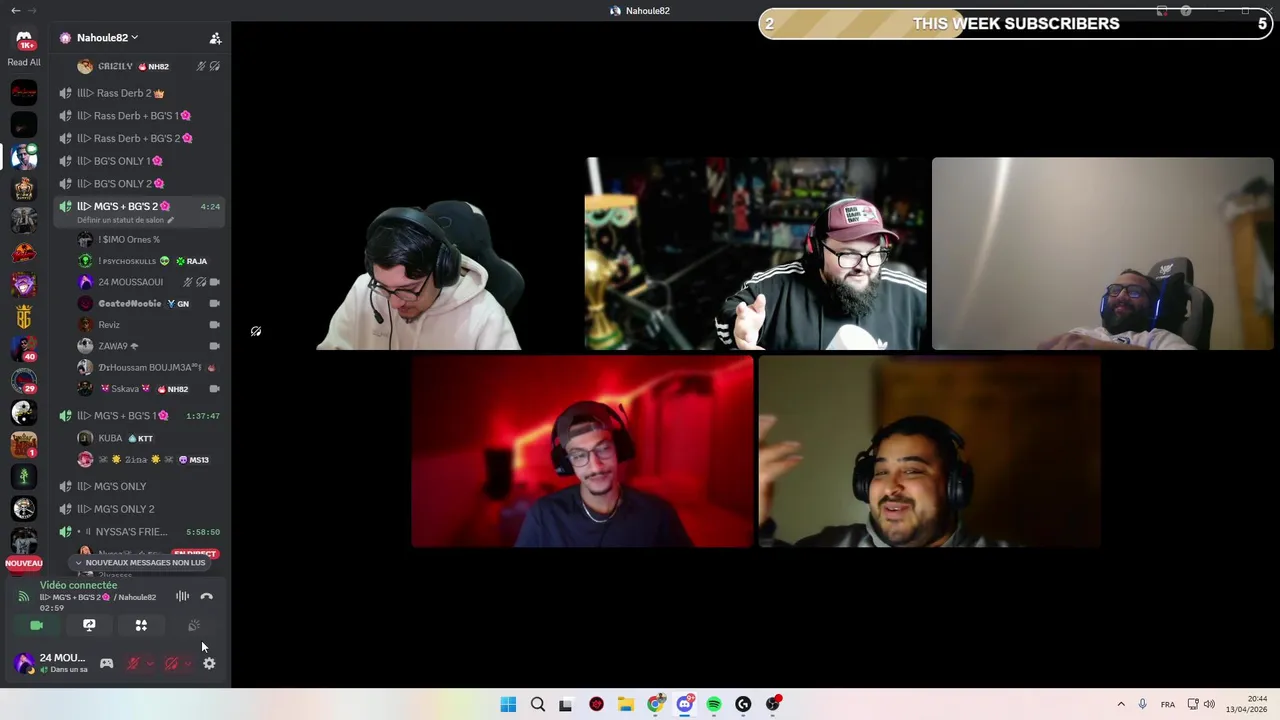Select user ZAWA9 in voice list
This screenshot has width=1280, height=720.
148,346
